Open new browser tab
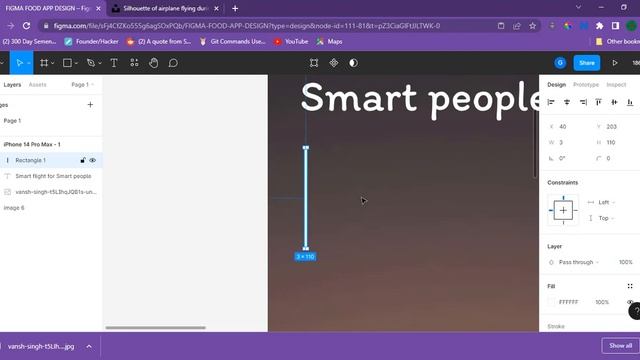This screenshot has width=640, height=360. [x=235, y=8]
